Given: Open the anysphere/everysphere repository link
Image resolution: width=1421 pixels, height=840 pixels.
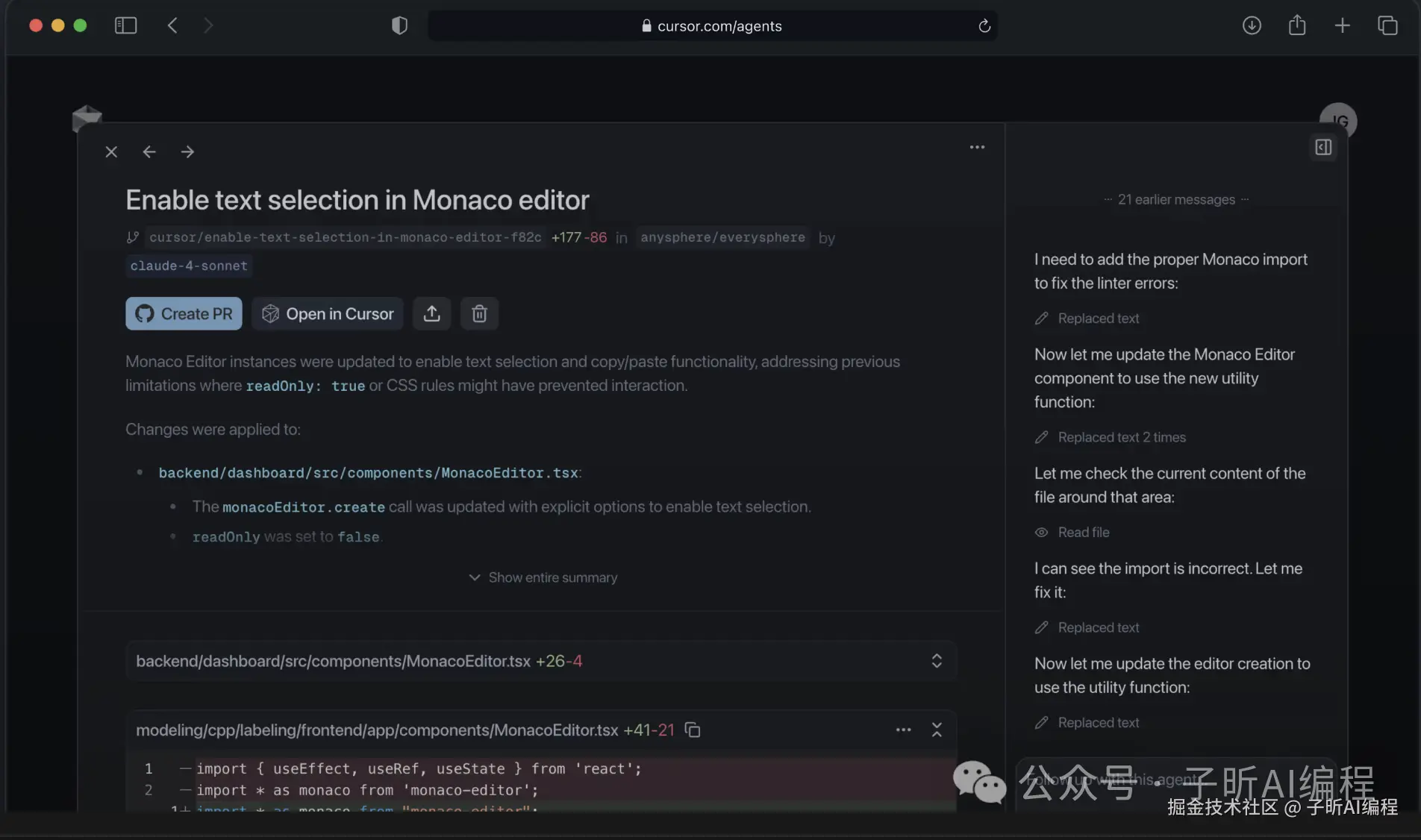Looking at the screenshot, I should [722, 237].
